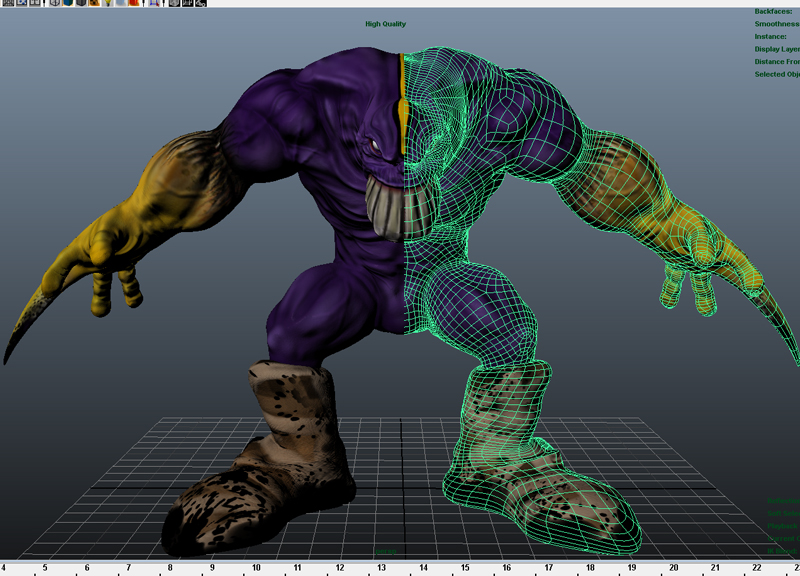The width and height of the screenshot is (800, 576).
Task: Click the first grid icon in panel toolbar
Action: (x=8, y=3)
